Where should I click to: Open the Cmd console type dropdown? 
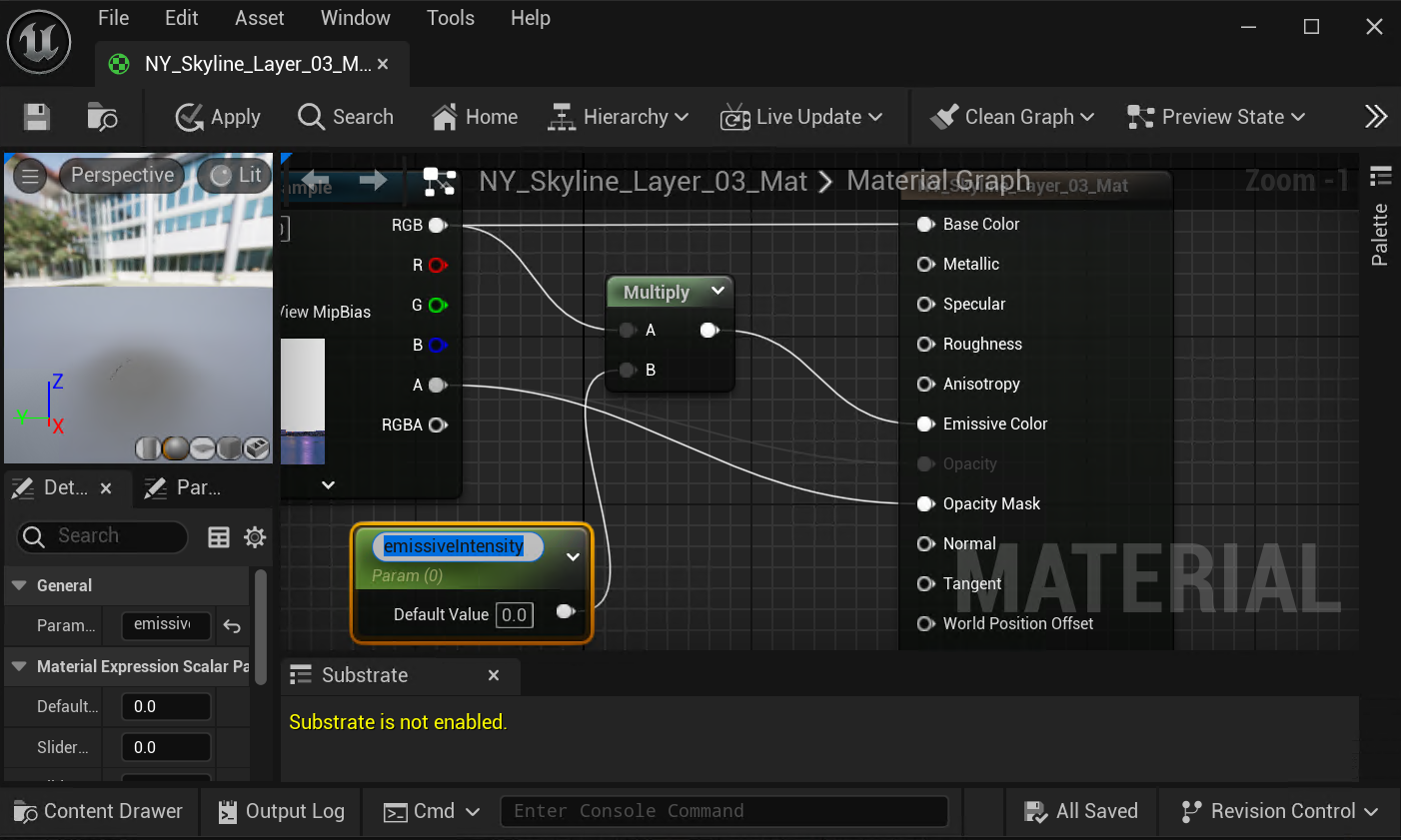pyautogui.click(x=433, y=811)
